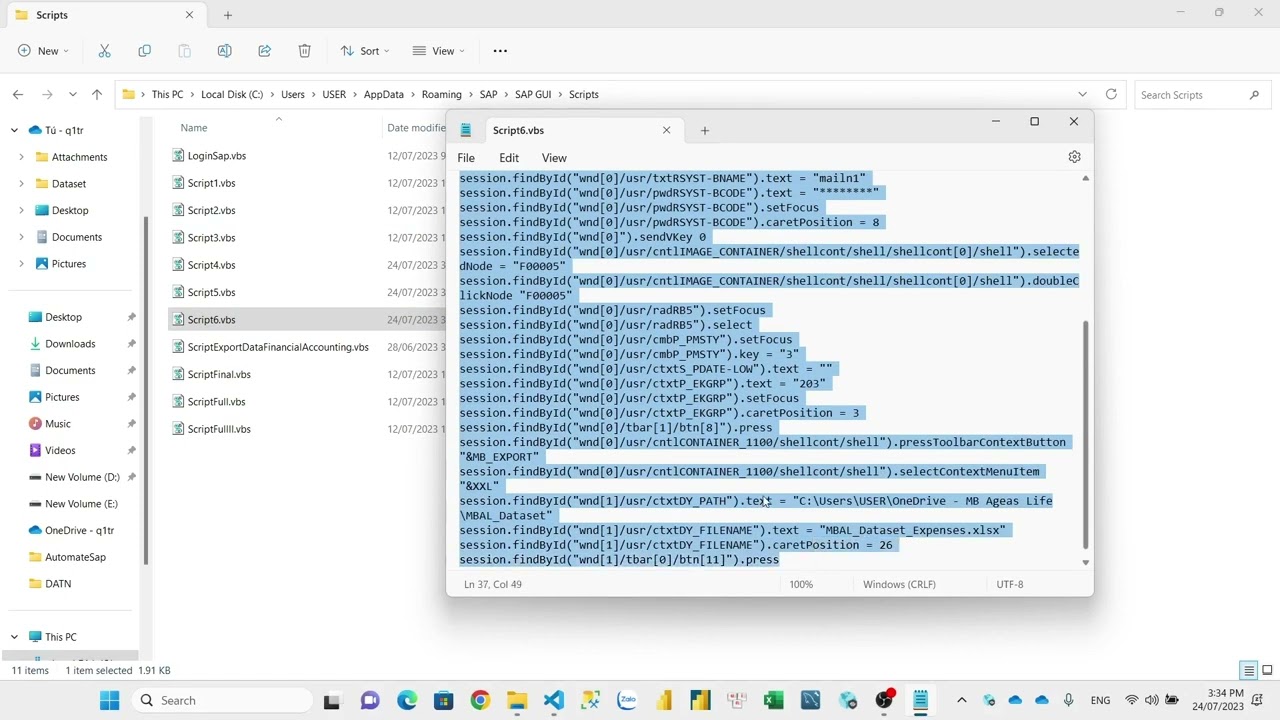Screen dimensions: 1280x720
Task: Expand the Pictures tree node under OneDrive
Action: [21, 264]
